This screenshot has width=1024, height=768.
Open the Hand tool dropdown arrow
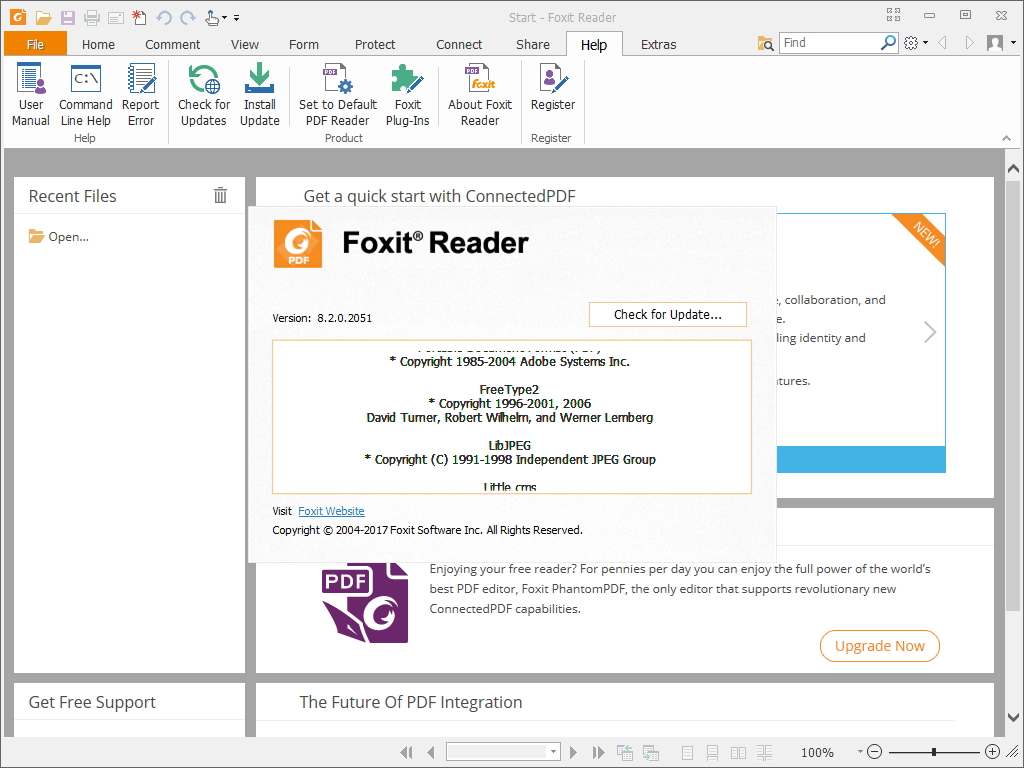pos(224,17)
